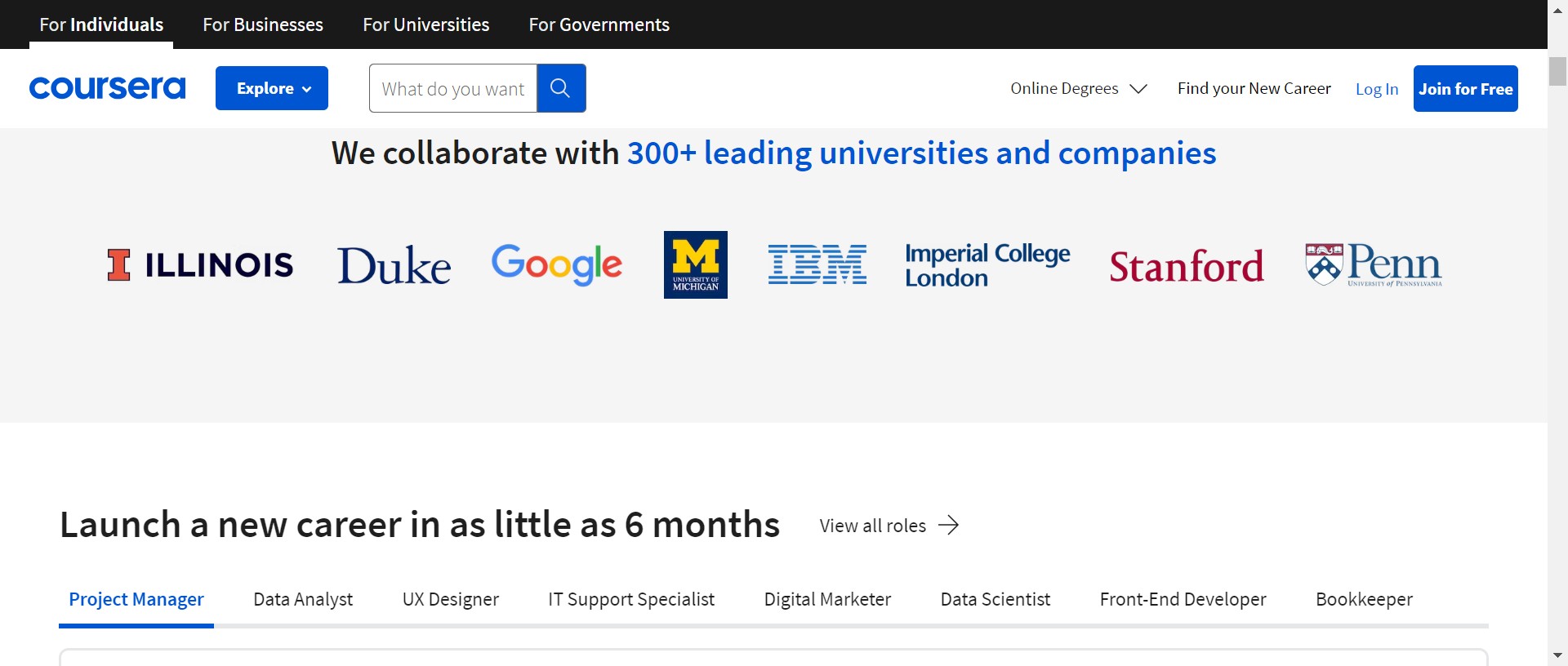The image size is (1568, 666).
Task: Switch to the Data Analyst tab
Action: pos(303,599)
